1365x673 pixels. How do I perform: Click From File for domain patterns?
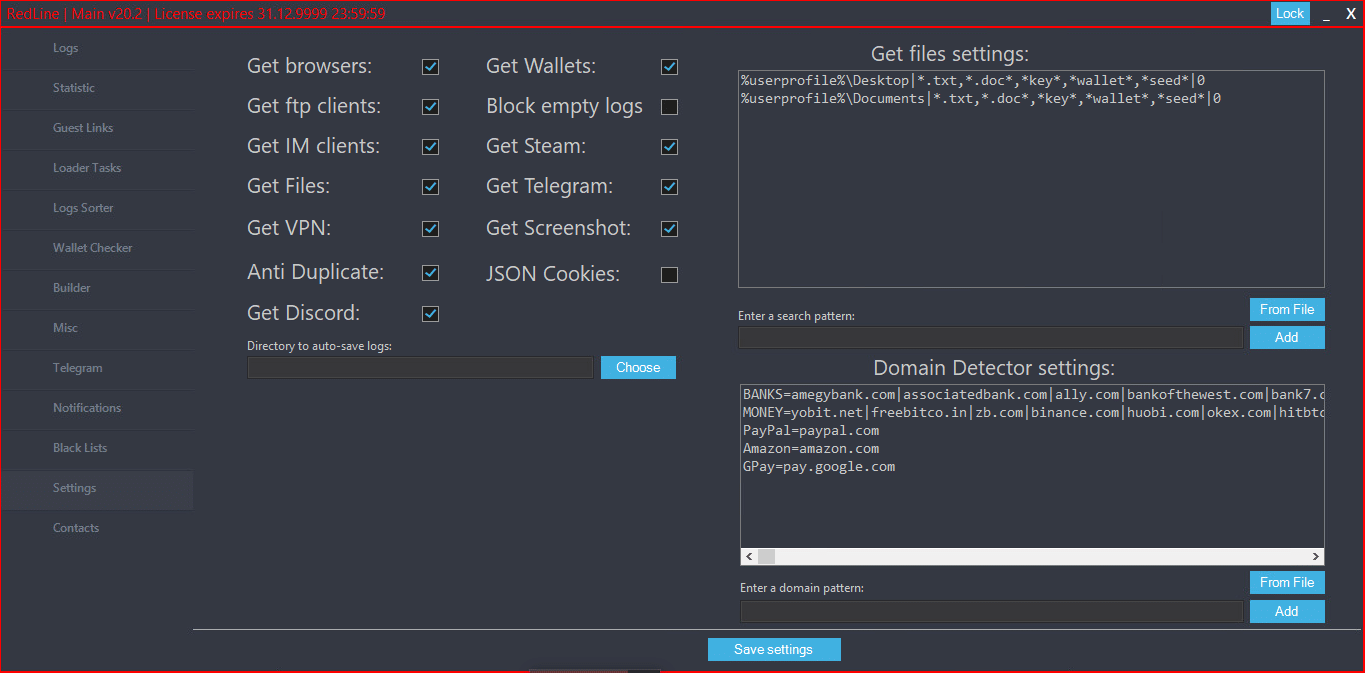(x=1287, y=583)
